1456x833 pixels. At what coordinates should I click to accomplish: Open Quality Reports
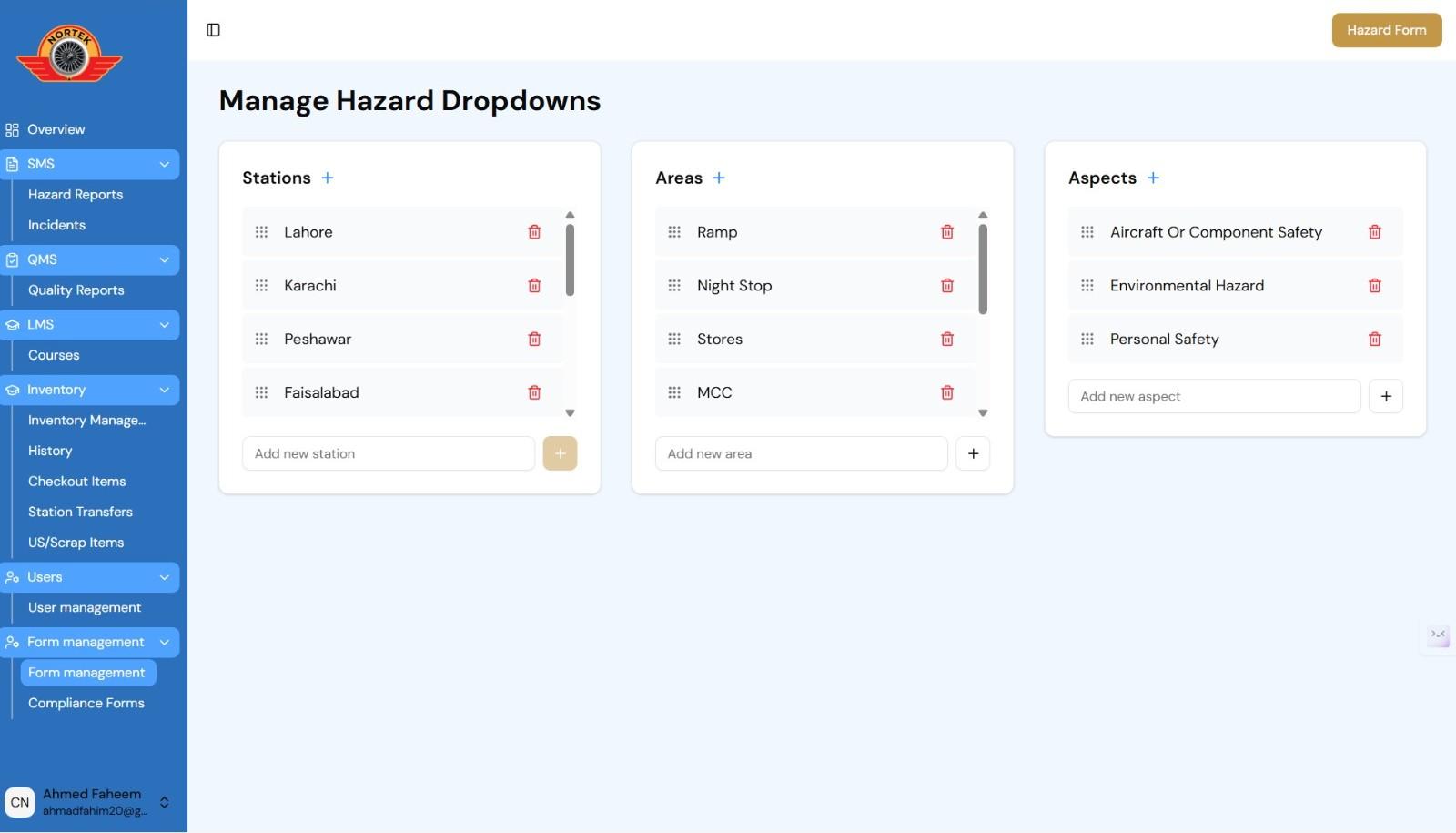tap(76, 290)
